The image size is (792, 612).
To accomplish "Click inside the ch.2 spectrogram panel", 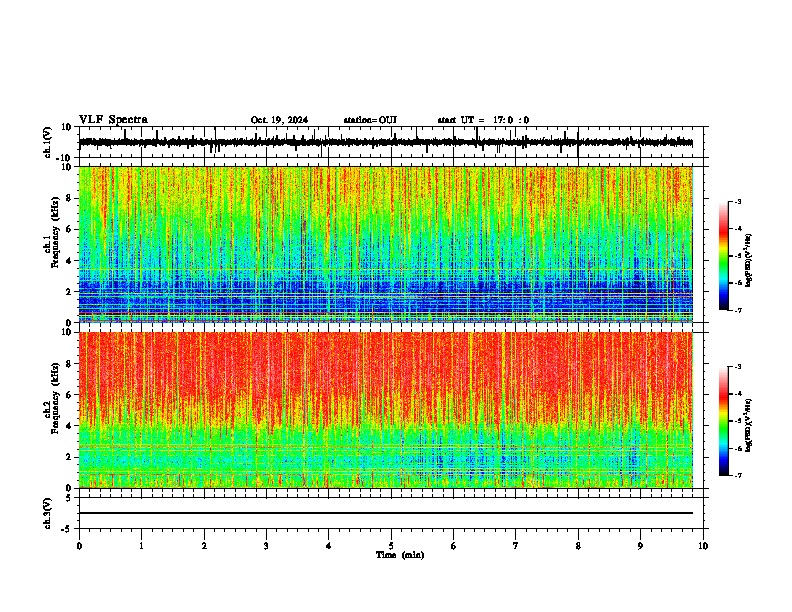I will pos(386,410).
